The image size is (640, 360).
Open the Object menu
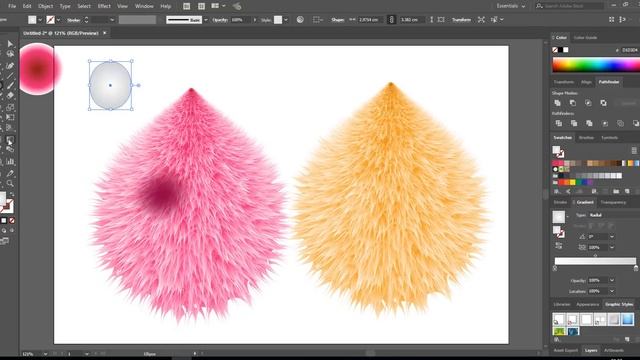tap(45, 6)
